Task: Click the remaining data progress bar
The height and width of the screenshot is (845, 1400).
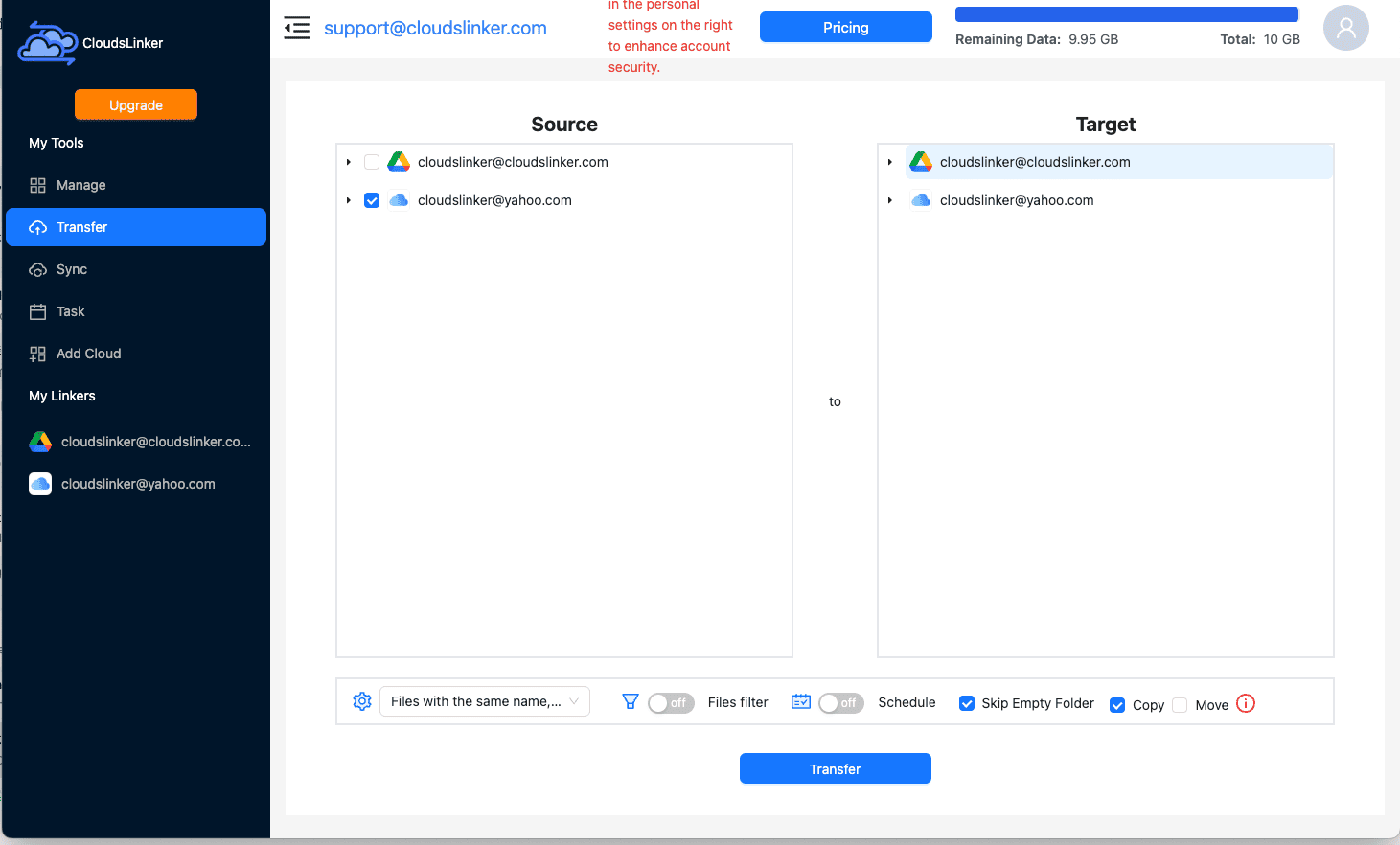Action: [x=1127, y=14]
